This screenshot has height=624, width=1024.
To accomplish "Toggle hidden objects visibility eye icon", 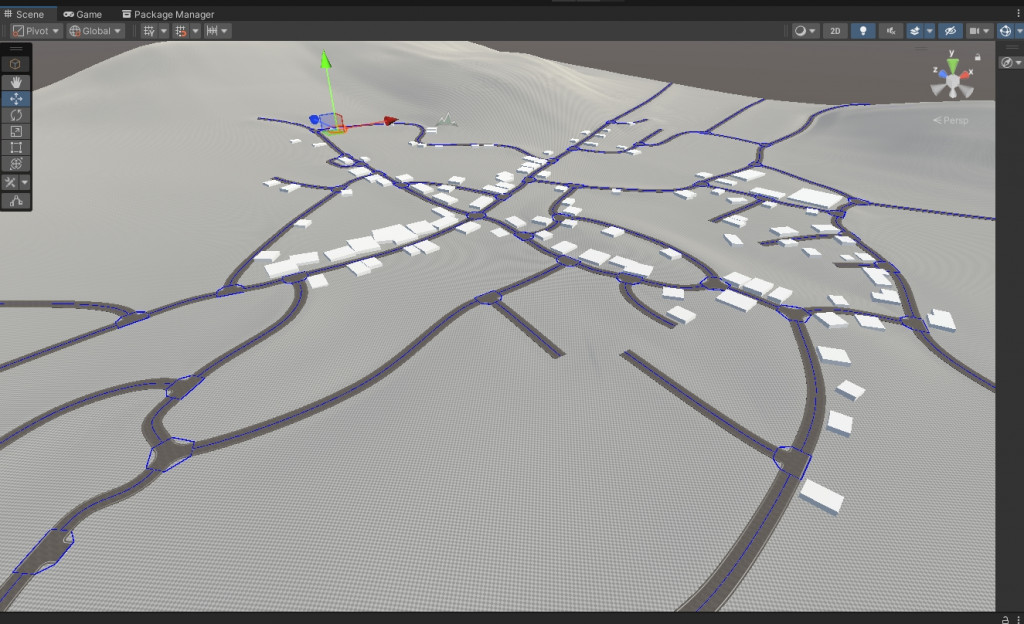I will pyautogui.click(x=950, y=31).
